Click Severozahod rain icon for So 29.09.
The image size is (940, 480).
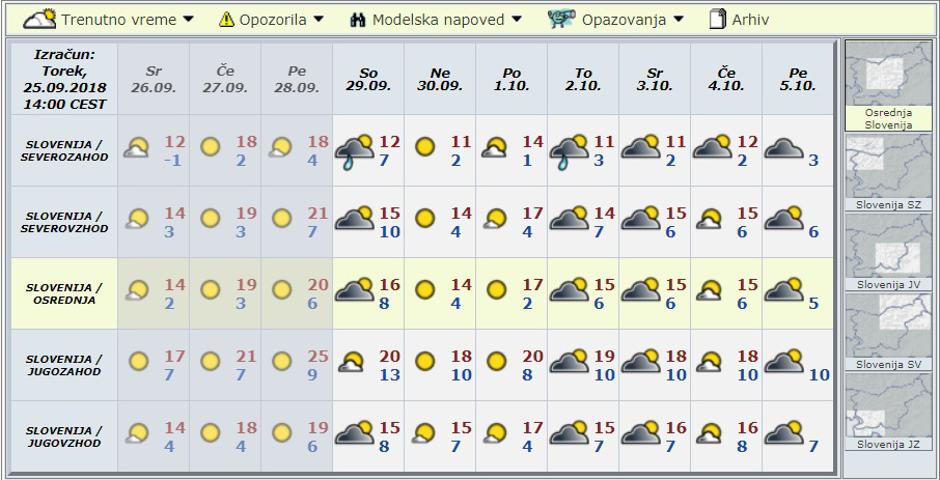354,150
